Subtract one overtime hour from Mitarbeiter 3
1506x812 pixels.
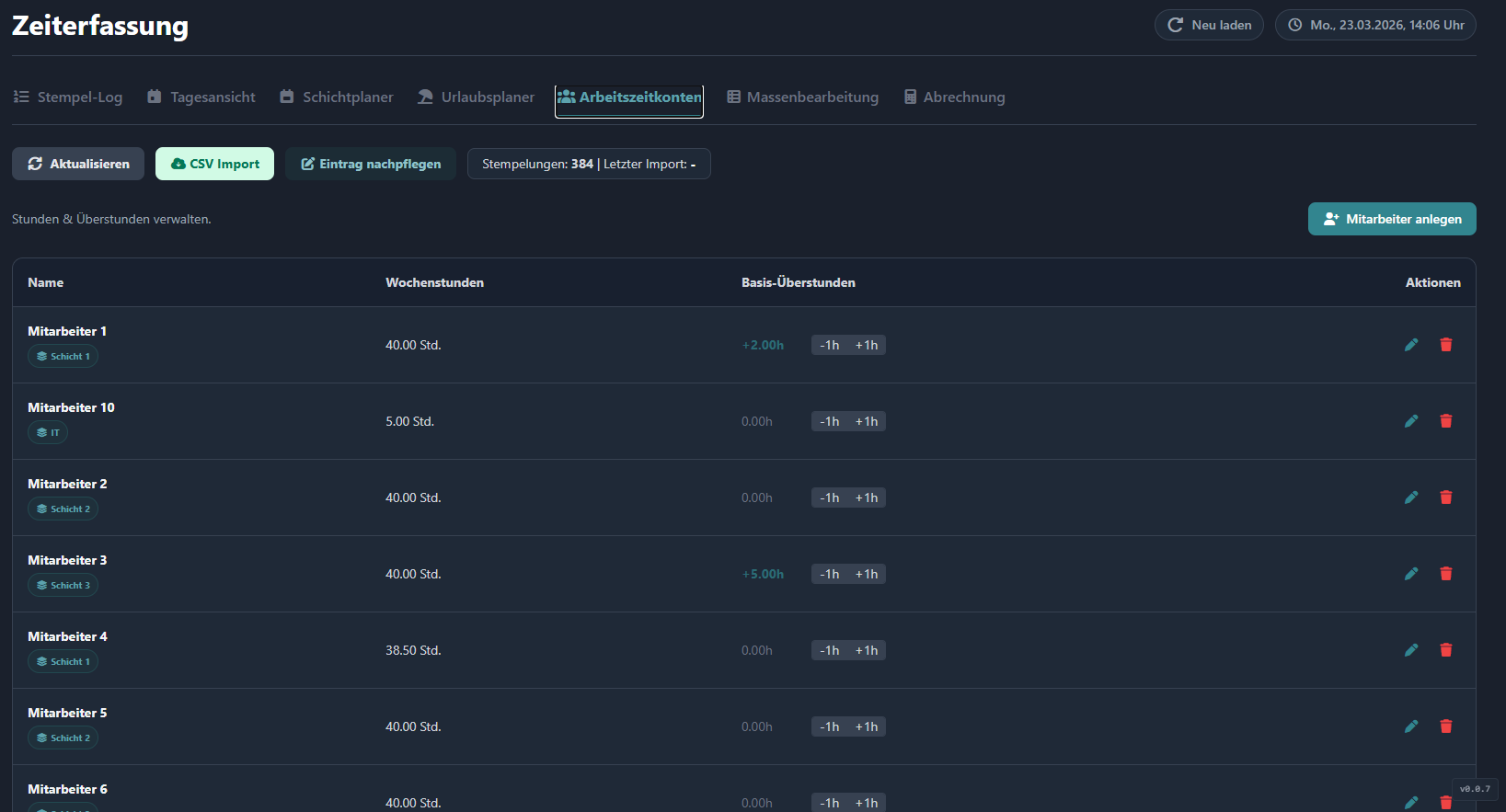point(829,574)
